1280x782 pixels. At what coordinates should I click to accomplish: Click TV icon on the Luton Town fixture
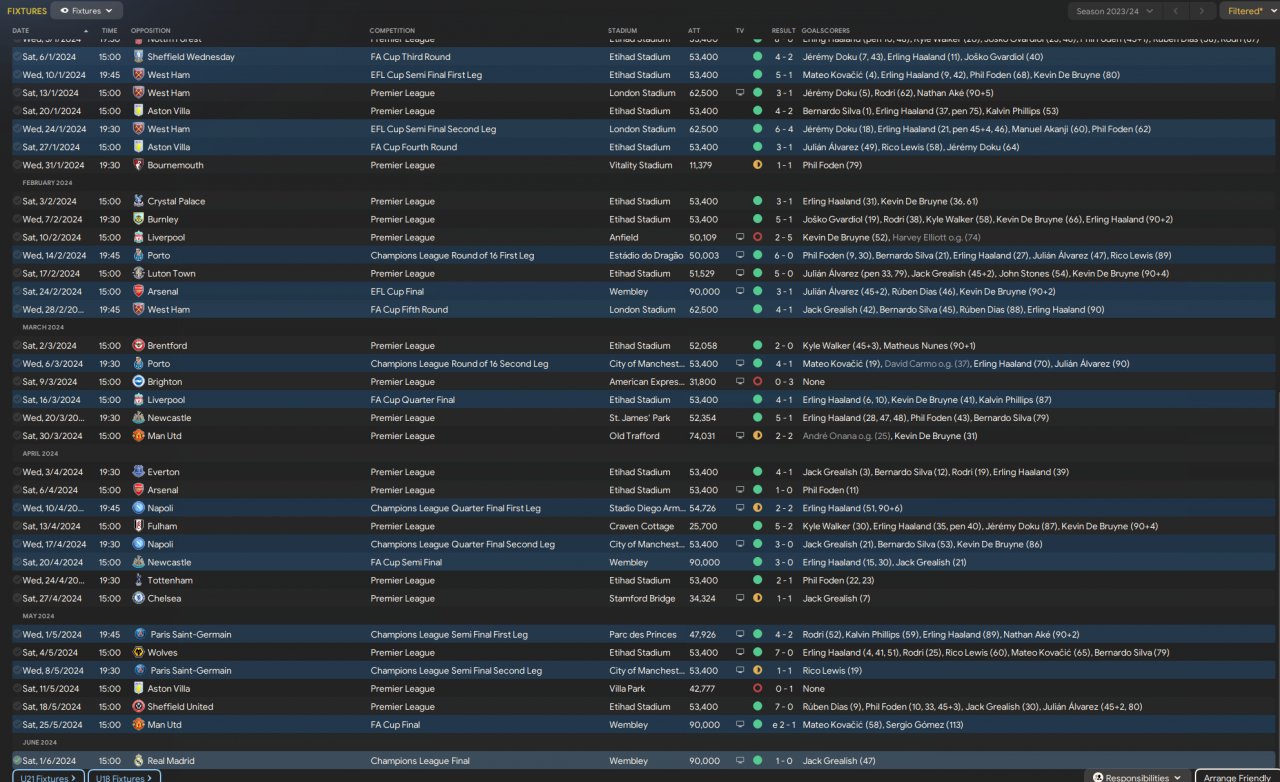[x=740, y=273]
